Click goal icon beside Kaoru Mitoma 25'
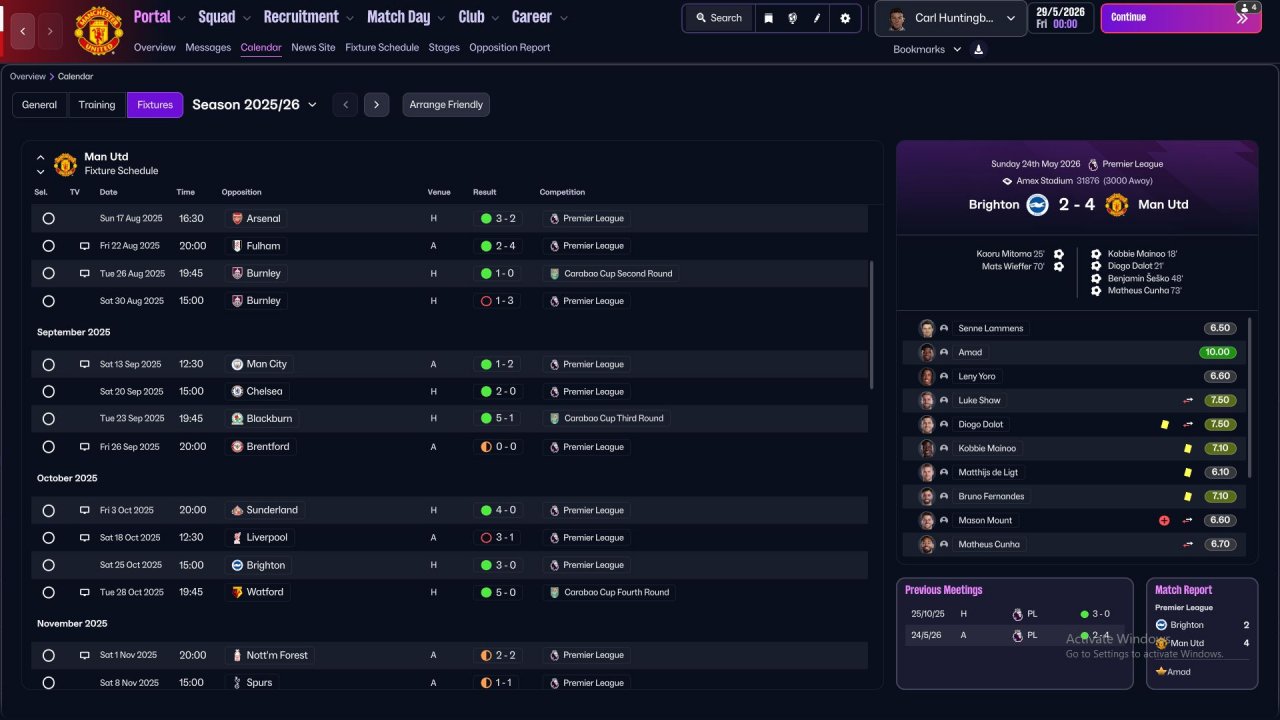This screenshot has width=1280, height=720. (x=1059, y=254)
